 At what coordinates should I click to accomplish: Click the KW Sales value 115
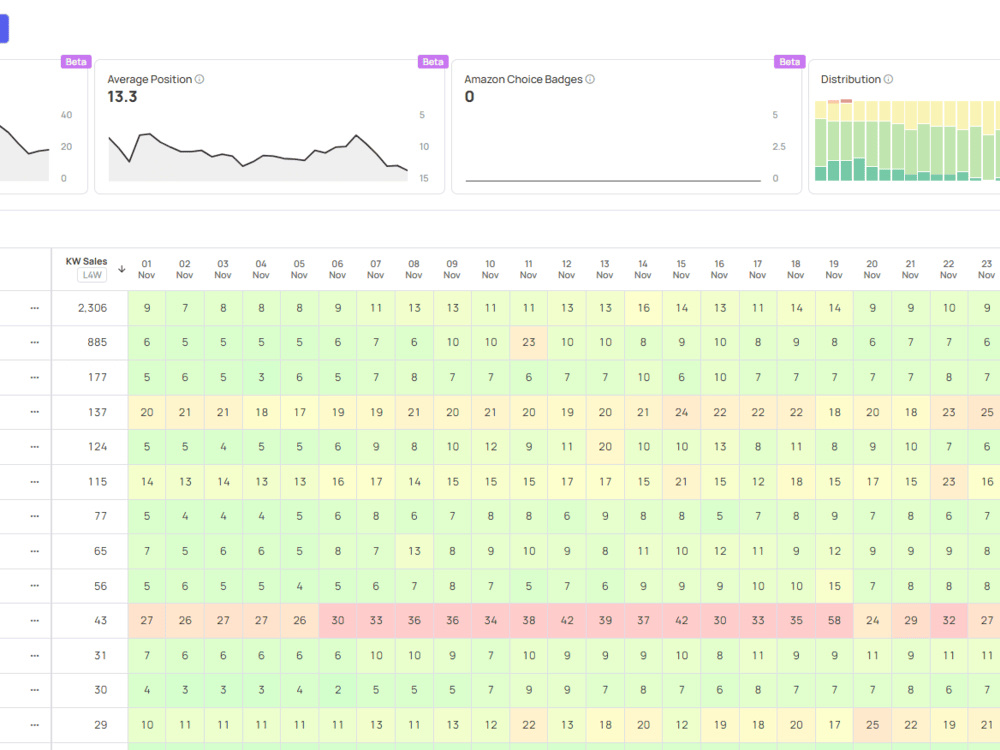pos(98,482)
